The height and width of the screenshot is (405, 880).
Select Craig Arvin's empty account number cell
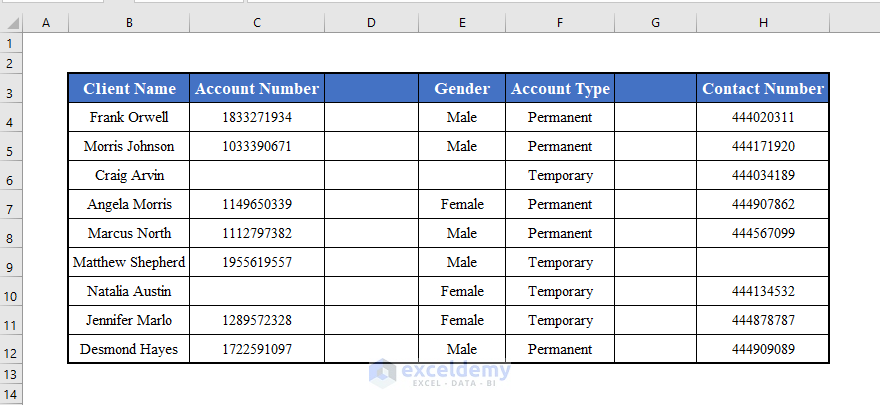257,175
